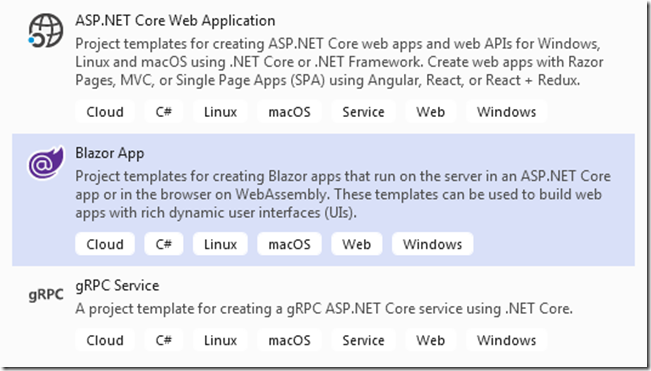Click the Service tag under ASP.NET Core Web Application
Viewport: 651px width, 371px height.
363,112
